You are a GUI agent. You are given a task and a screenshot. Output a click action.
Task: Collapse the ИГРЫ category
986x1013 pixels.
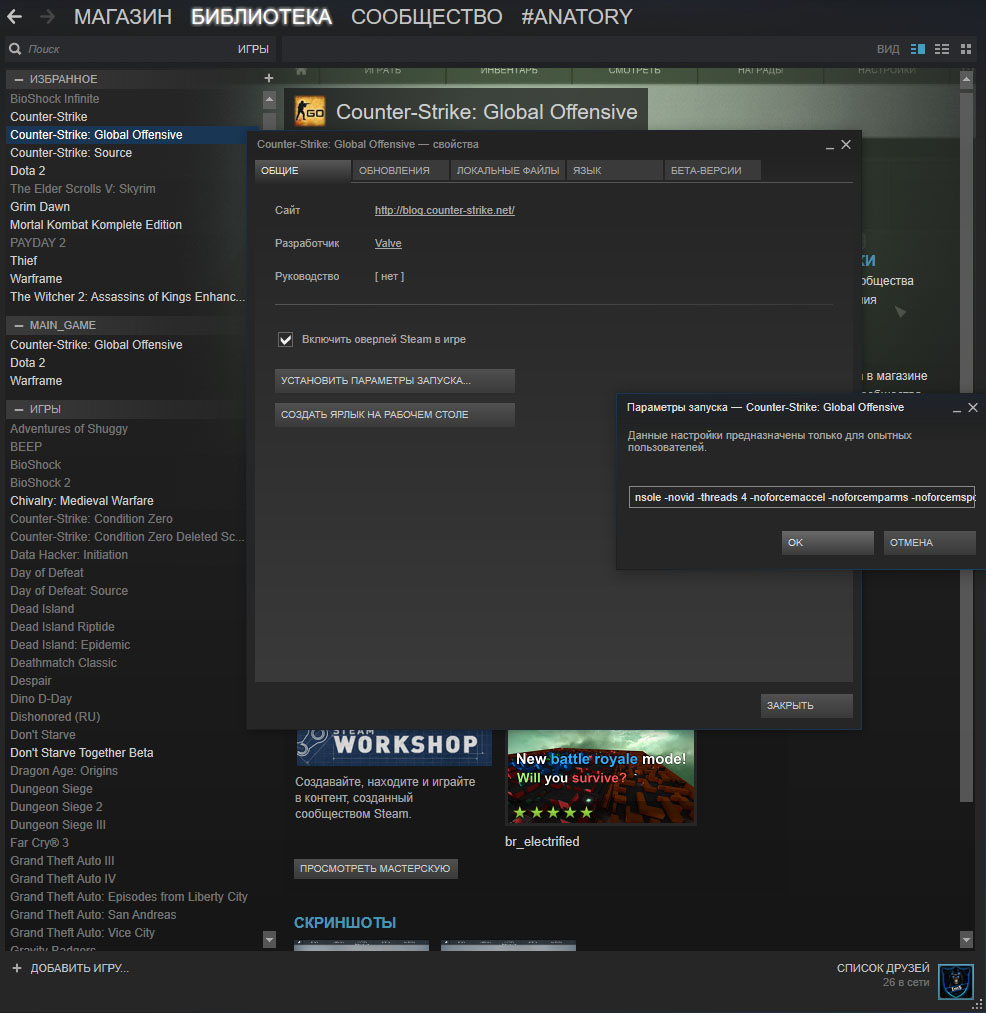pos(19,410)
